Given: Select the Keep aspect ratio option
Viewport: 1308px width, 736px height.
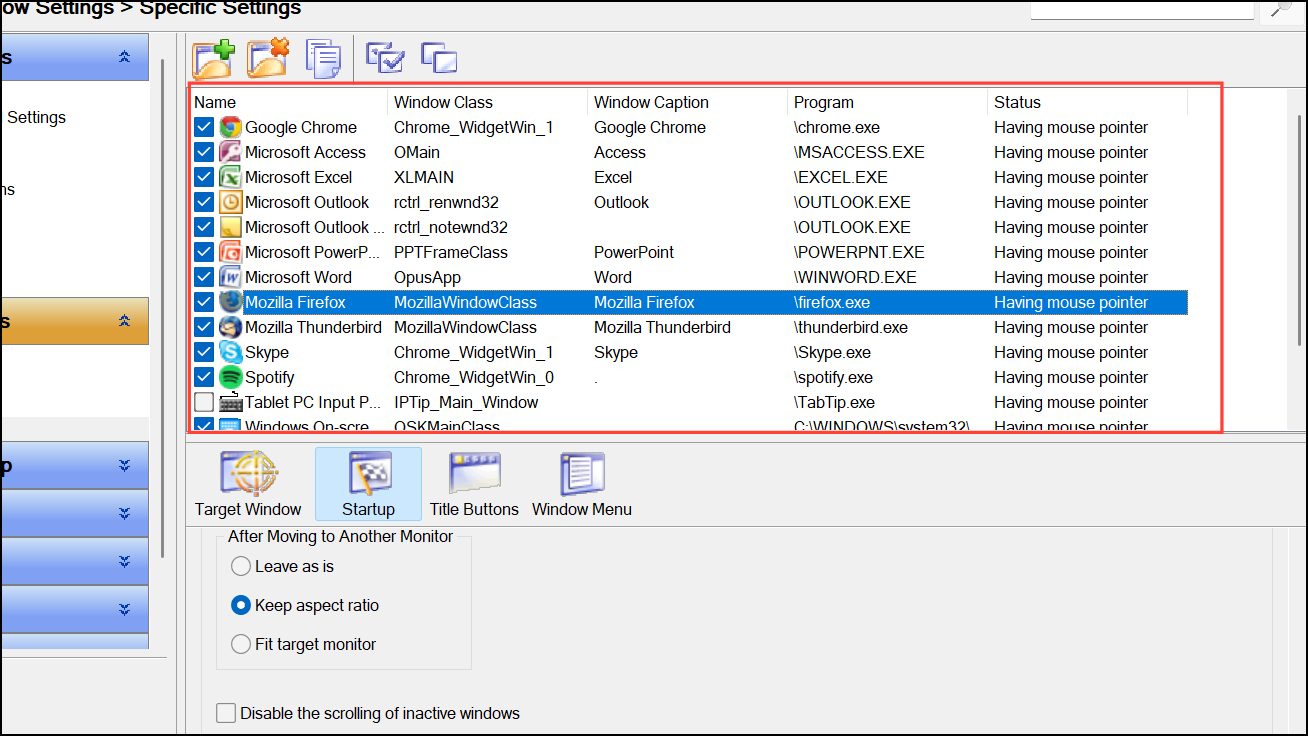Looking at the screenshot, I should 241,605.
